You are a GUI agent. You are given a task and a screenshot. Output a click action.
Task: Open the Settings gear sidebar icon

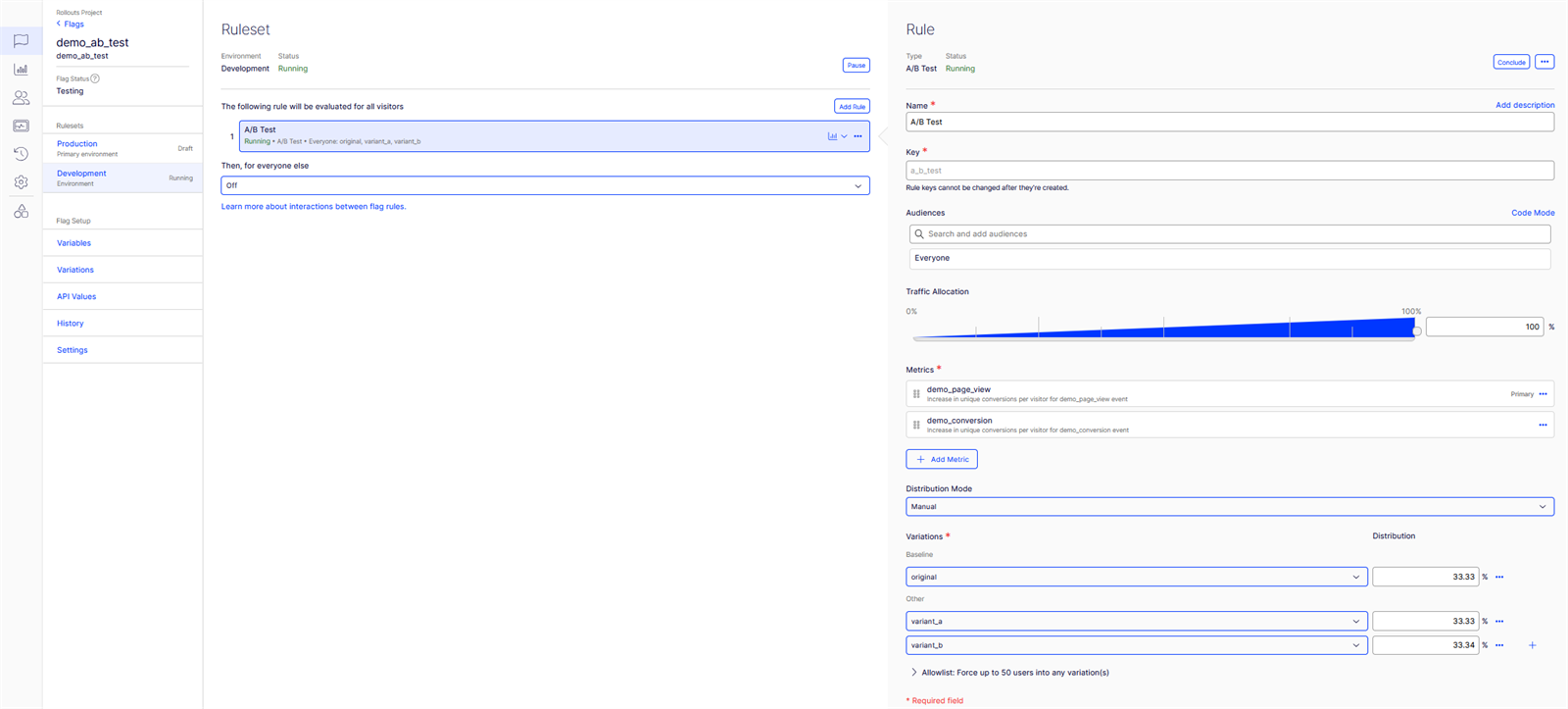coord(21,182)
